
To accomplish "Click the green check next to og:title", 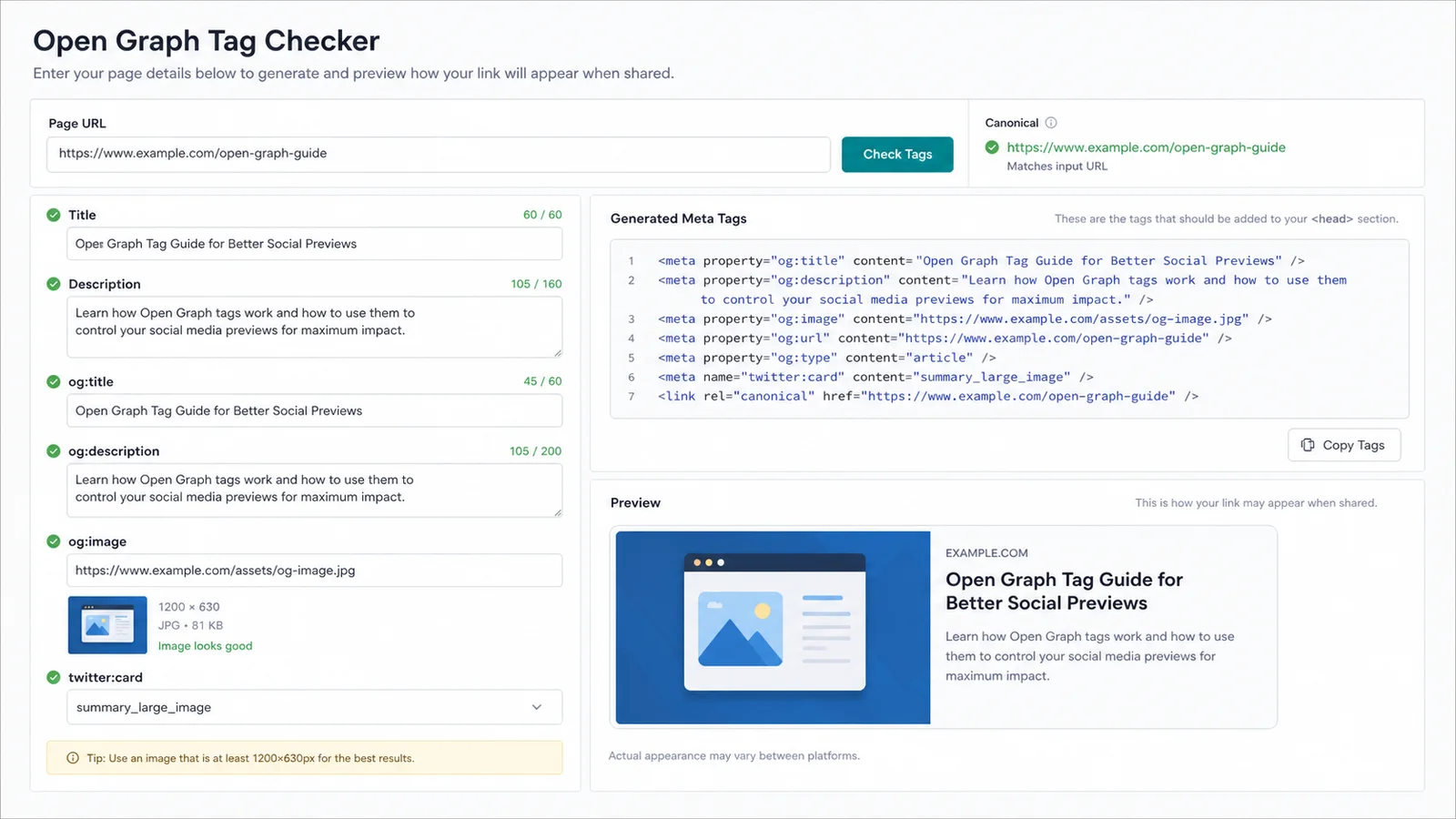I will click(x=54, y=381).
